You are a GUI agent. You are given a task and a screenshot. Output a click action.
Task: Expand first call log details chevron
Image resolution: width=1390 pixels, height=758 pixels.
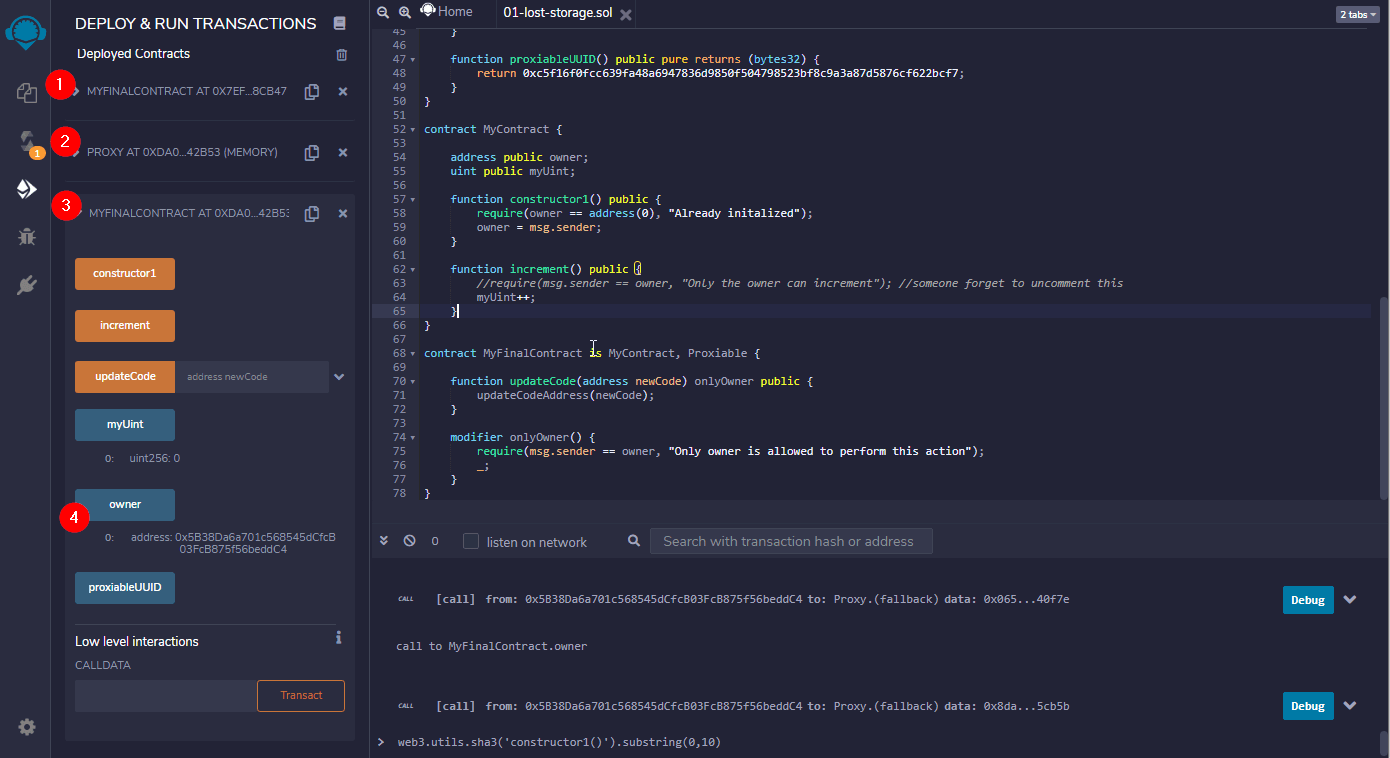pyautogui.click(x=1350, y=599)
